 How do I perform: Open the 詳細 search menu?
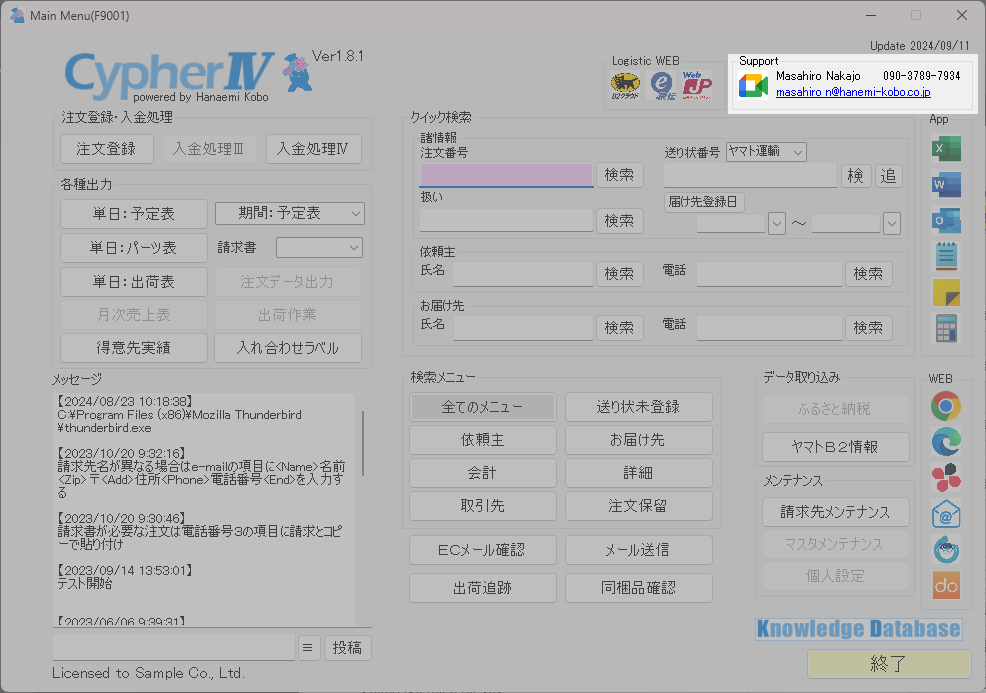pos(638,473)
